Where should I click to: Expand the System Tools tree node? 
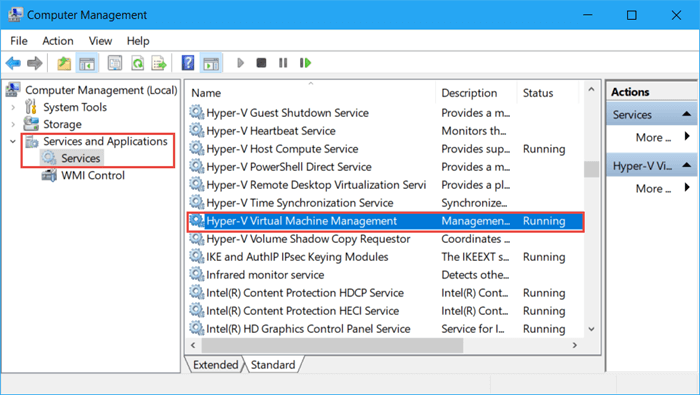click(13, 107)
